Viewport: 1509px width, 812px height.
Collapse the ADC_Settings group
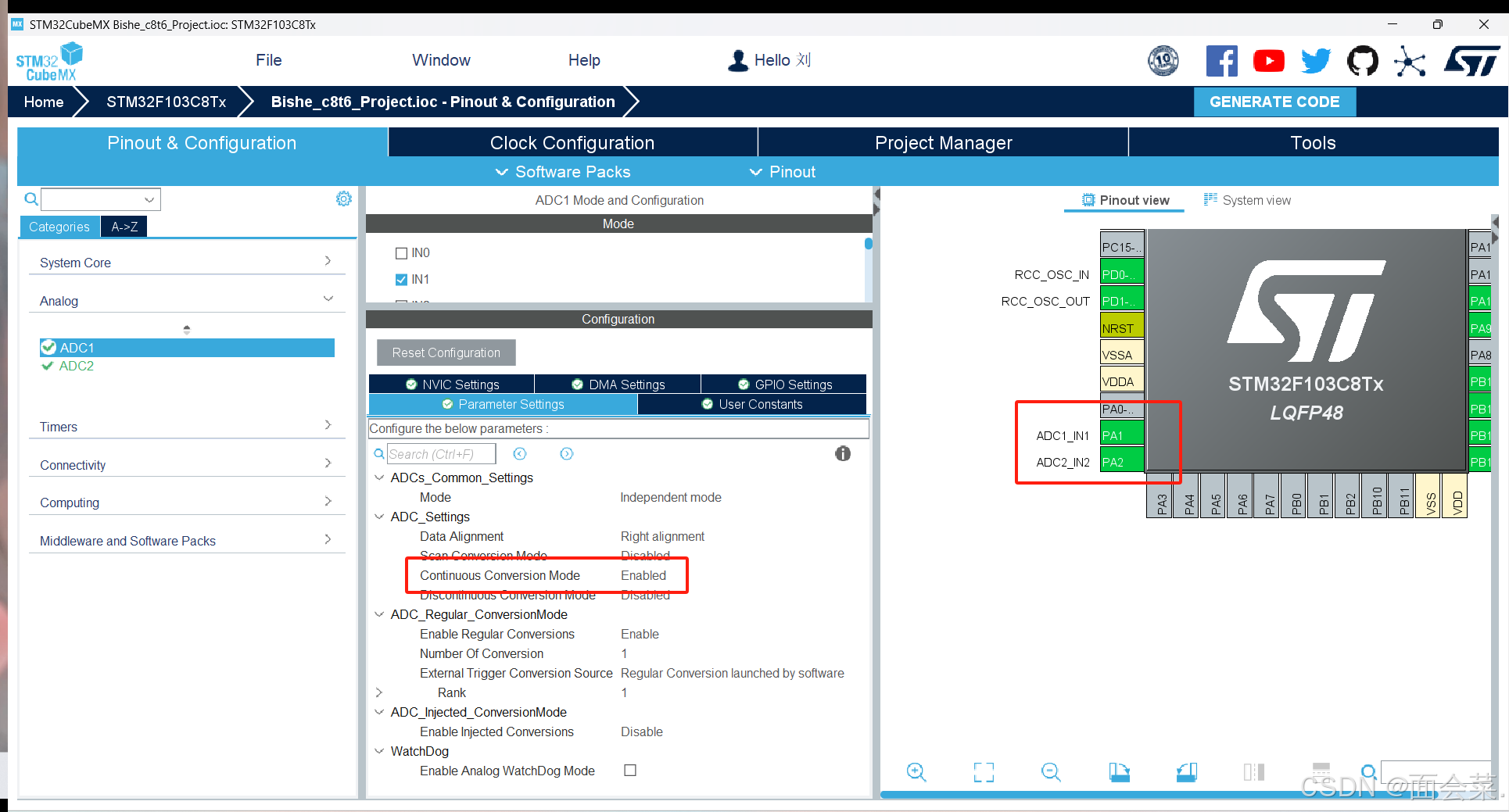(379, 517)
